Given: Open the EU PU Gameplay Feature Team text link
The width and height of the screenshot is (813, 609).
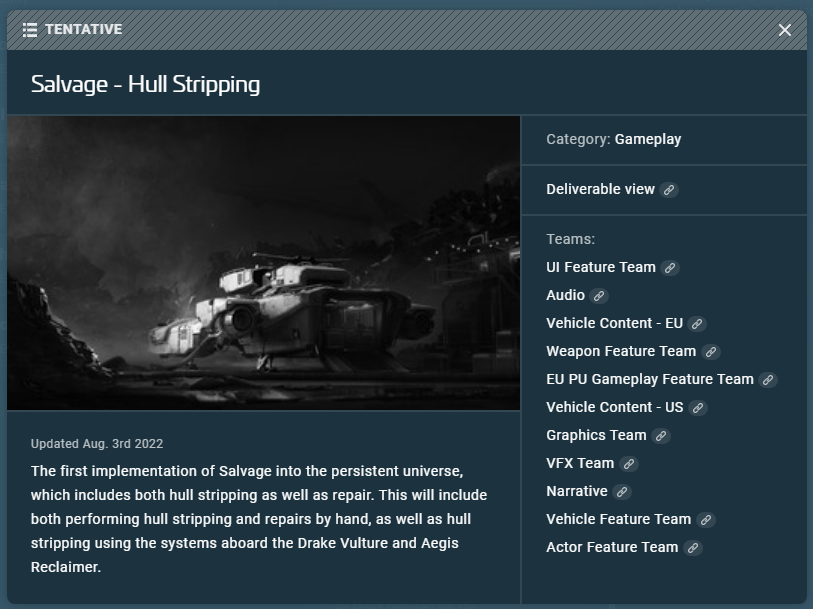Looking at the screenshot, I should coord(650,379).
